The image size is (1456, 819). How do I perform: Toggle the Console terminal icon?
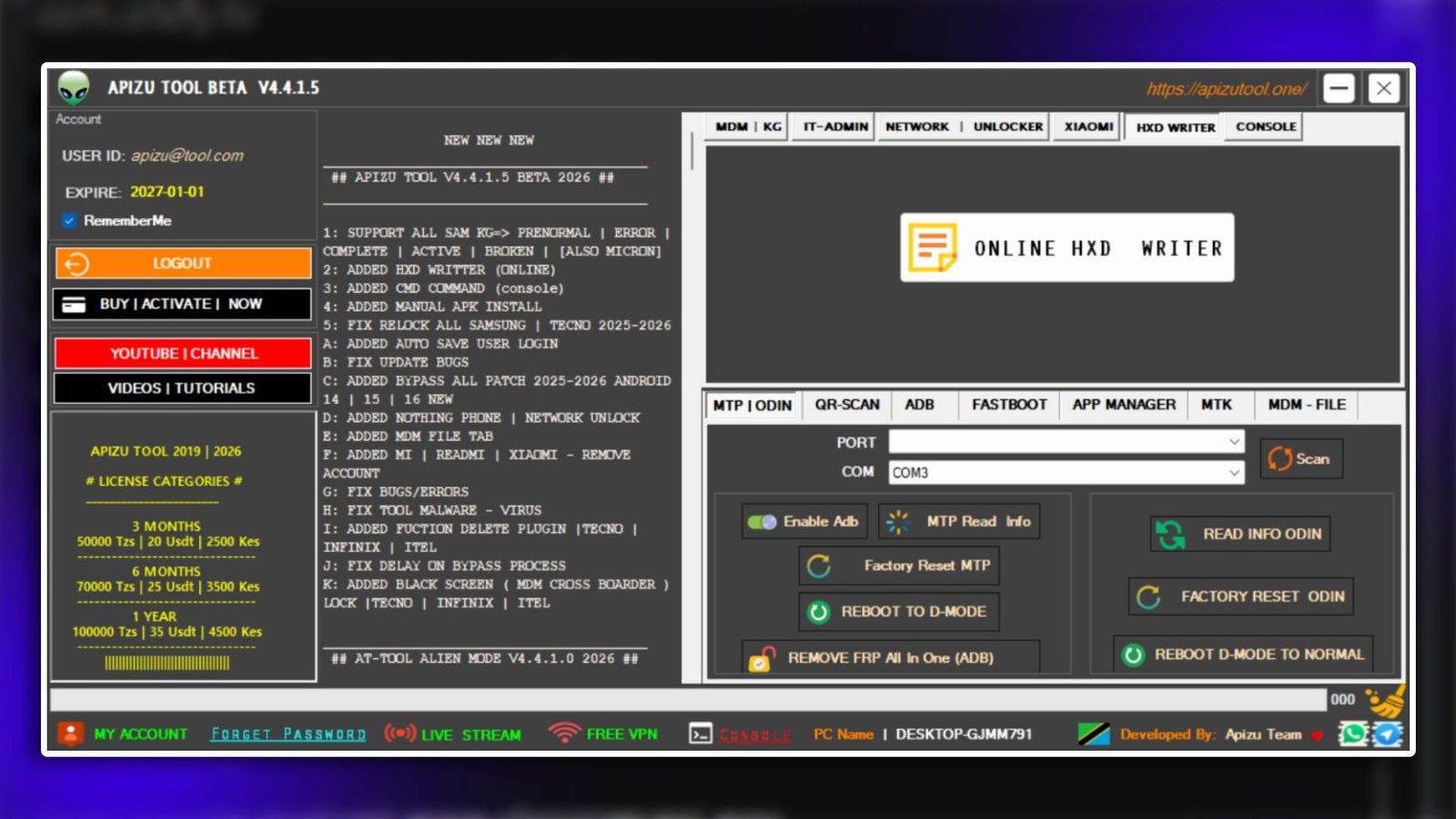pyautogui.click(x=700, y=733)
